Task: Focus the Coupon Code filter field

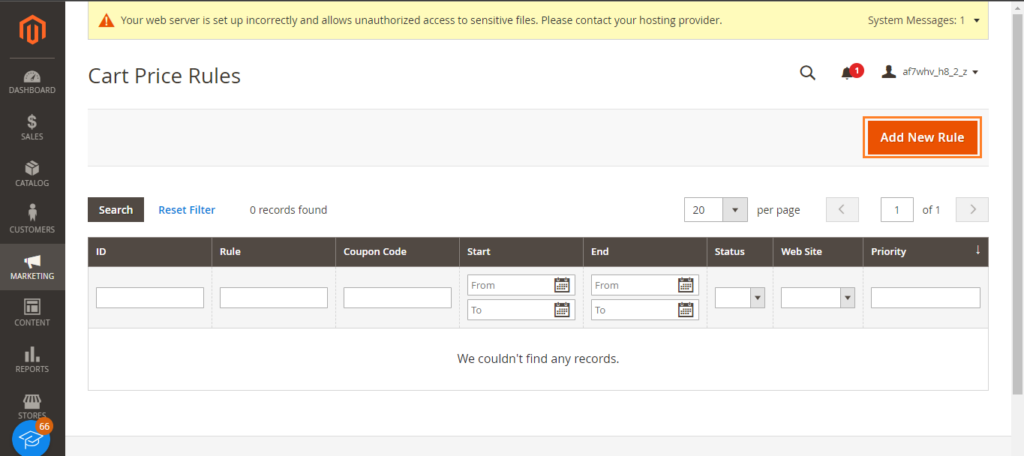Action: coord(397,298)
